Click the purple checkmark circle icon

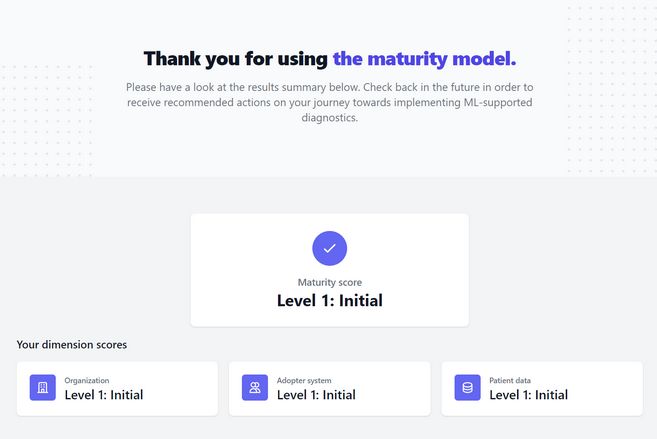coord(329,248)
